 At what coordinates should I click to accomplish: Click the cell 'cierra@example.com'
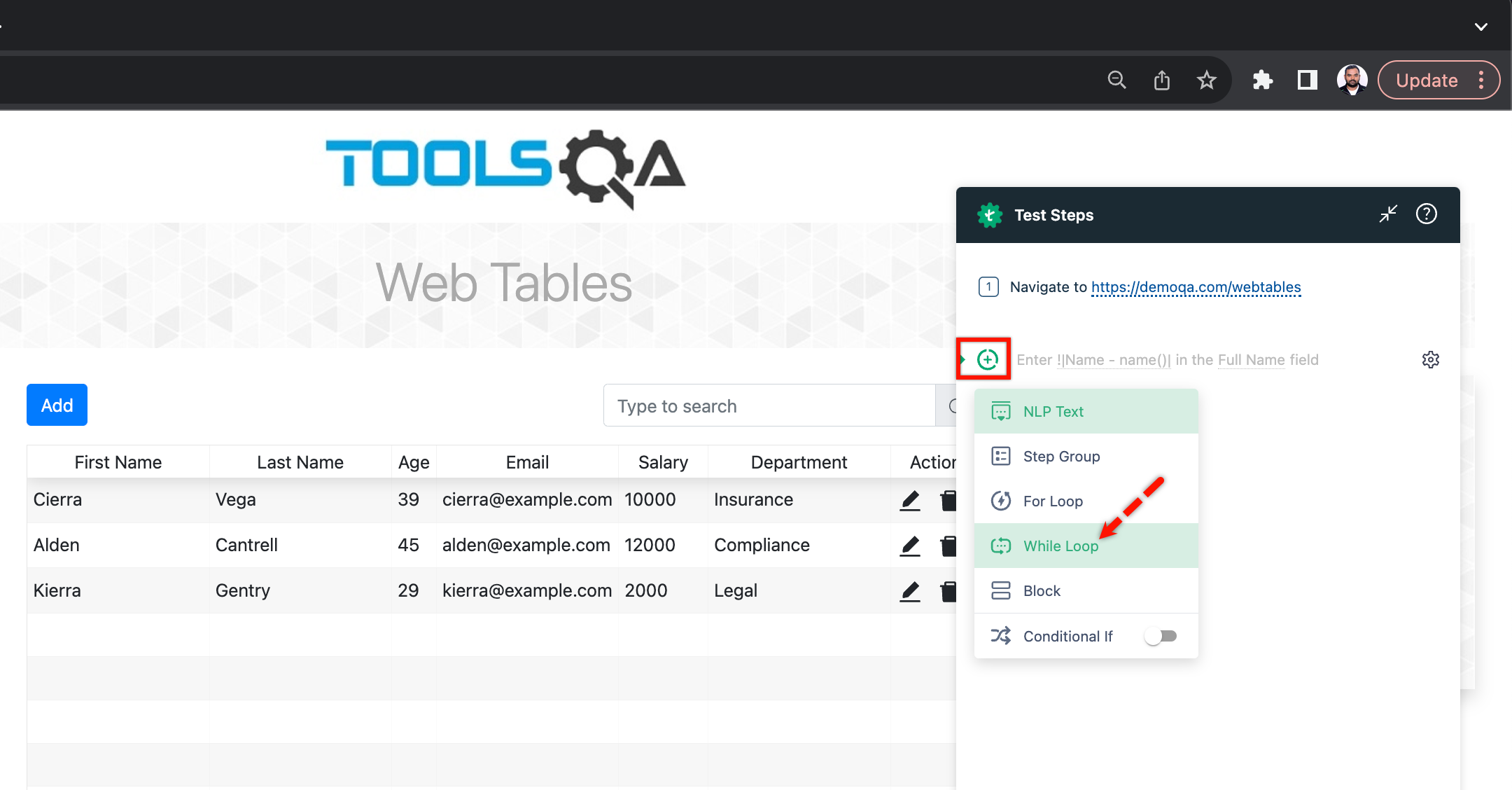[527, 499]
